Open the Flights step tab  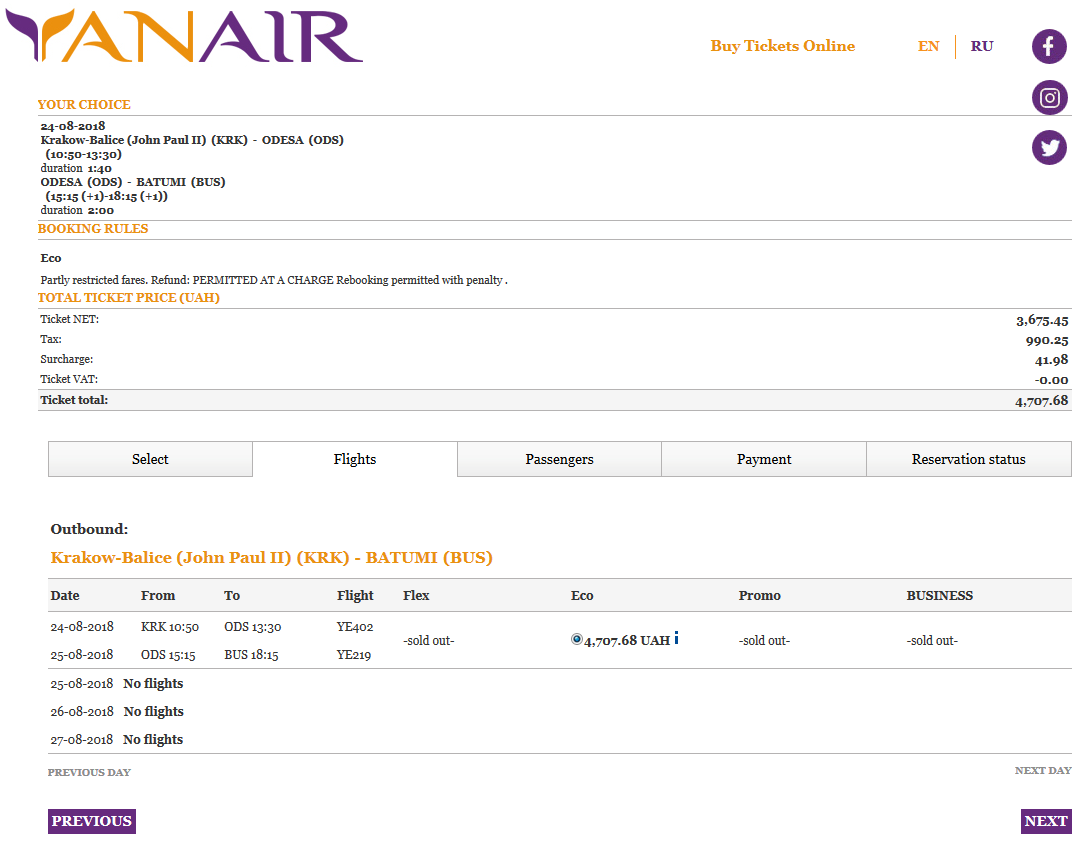[x=355, y=459]
